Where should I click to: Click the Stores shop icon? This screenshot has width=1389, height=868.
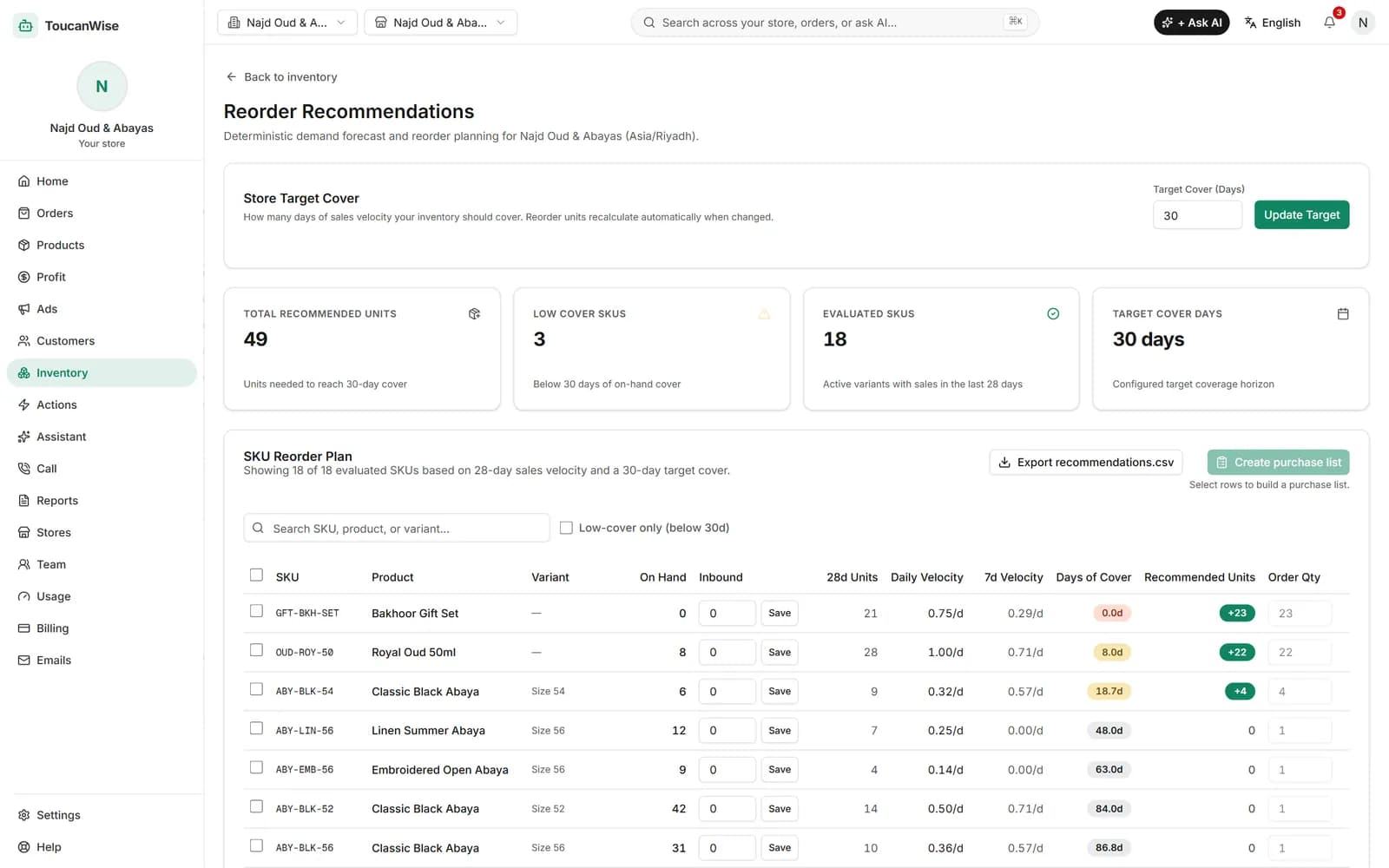pos(24,533)
